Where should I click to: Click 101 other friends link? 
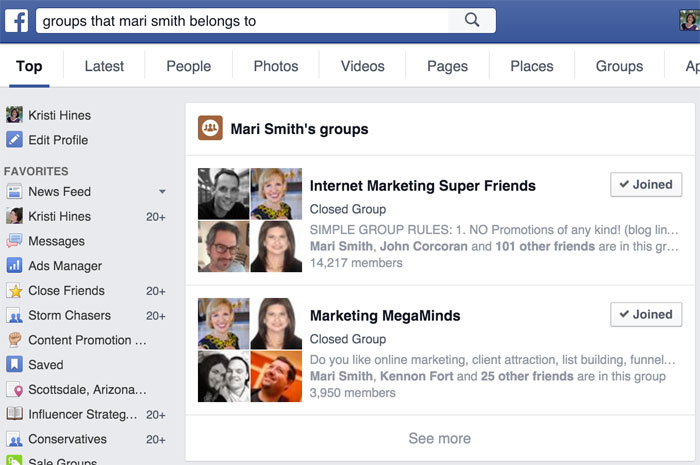click(545, 246)
